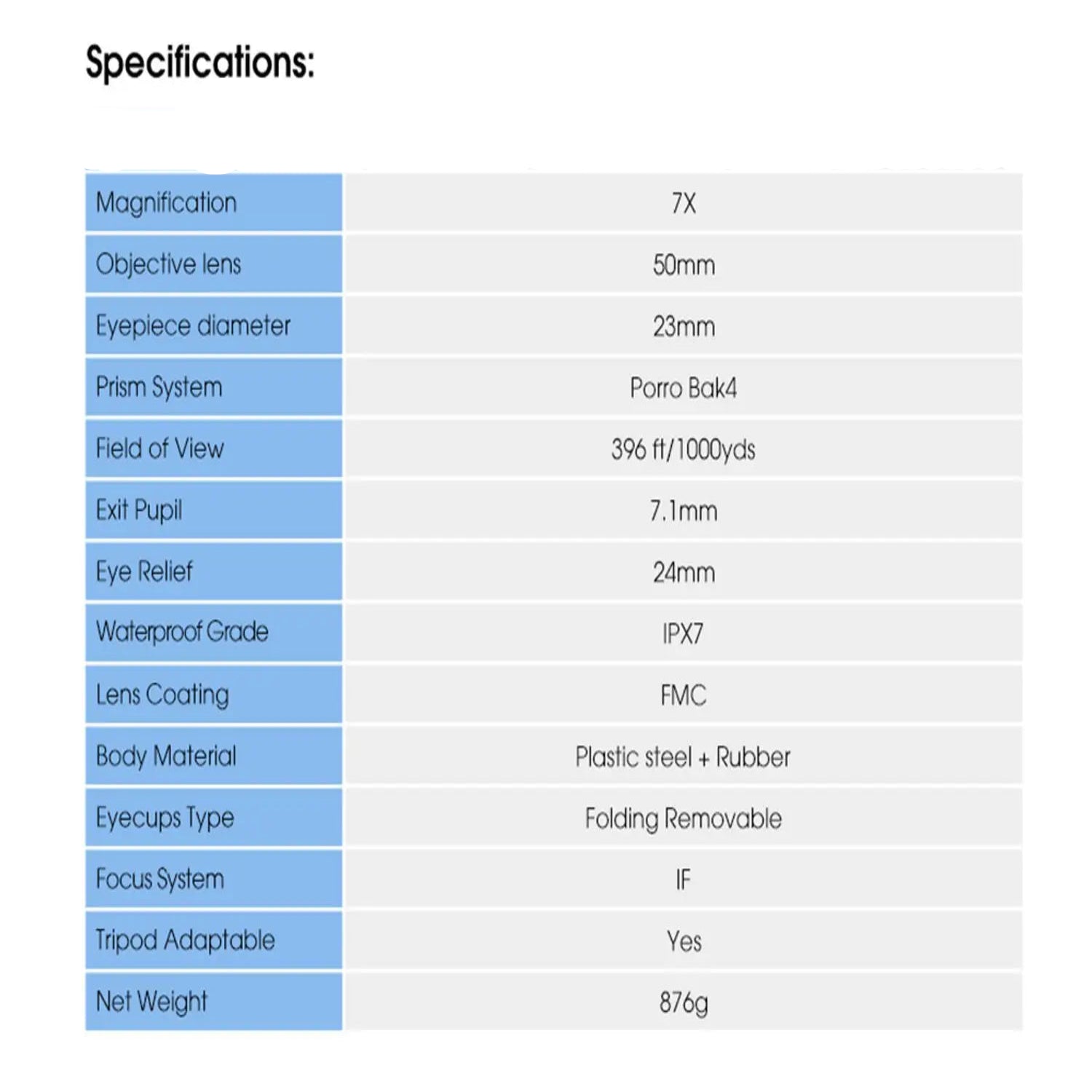This screenshot has height=1092, width=1092.
Task: Click the Porro Bak4 value
Action: (684, 388)
